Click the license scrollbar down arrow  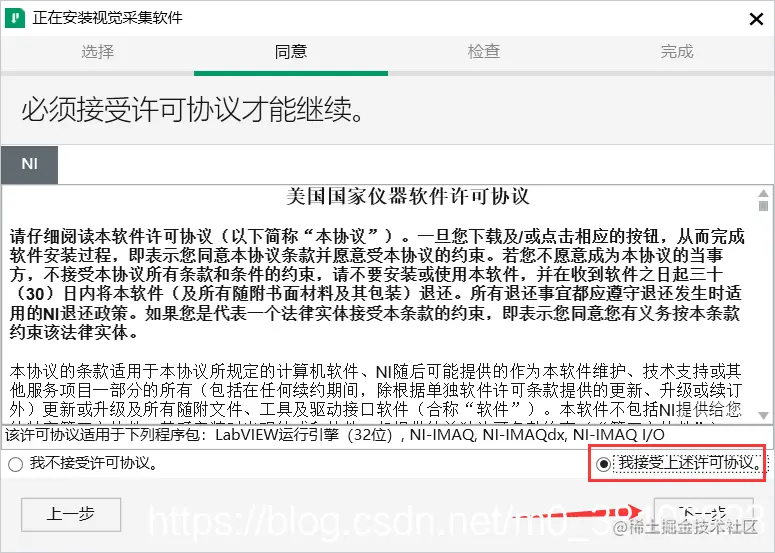click(763, 416)
